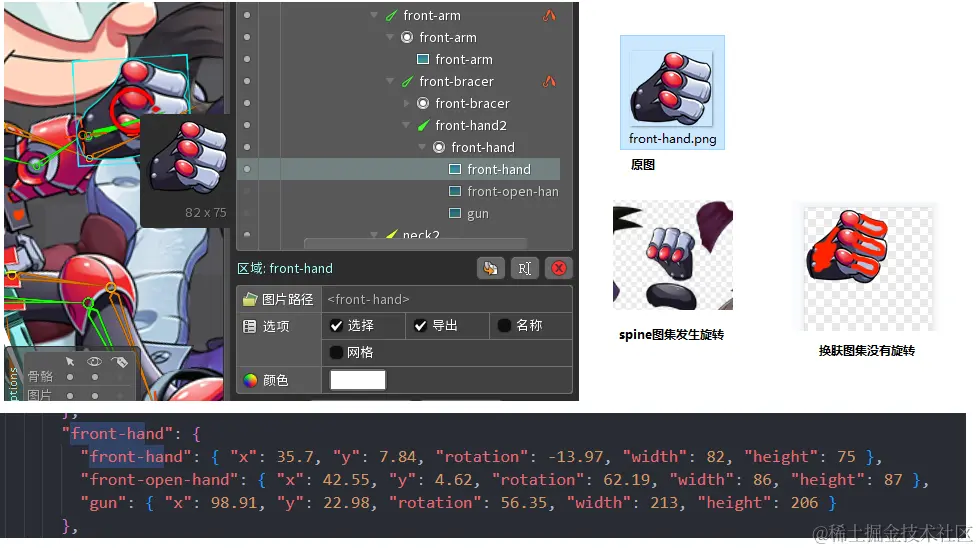Screen dimensions: 980x551
Task: Click the front-bracer bone icon
Action: pyautogui.click(x=408, y=81)
